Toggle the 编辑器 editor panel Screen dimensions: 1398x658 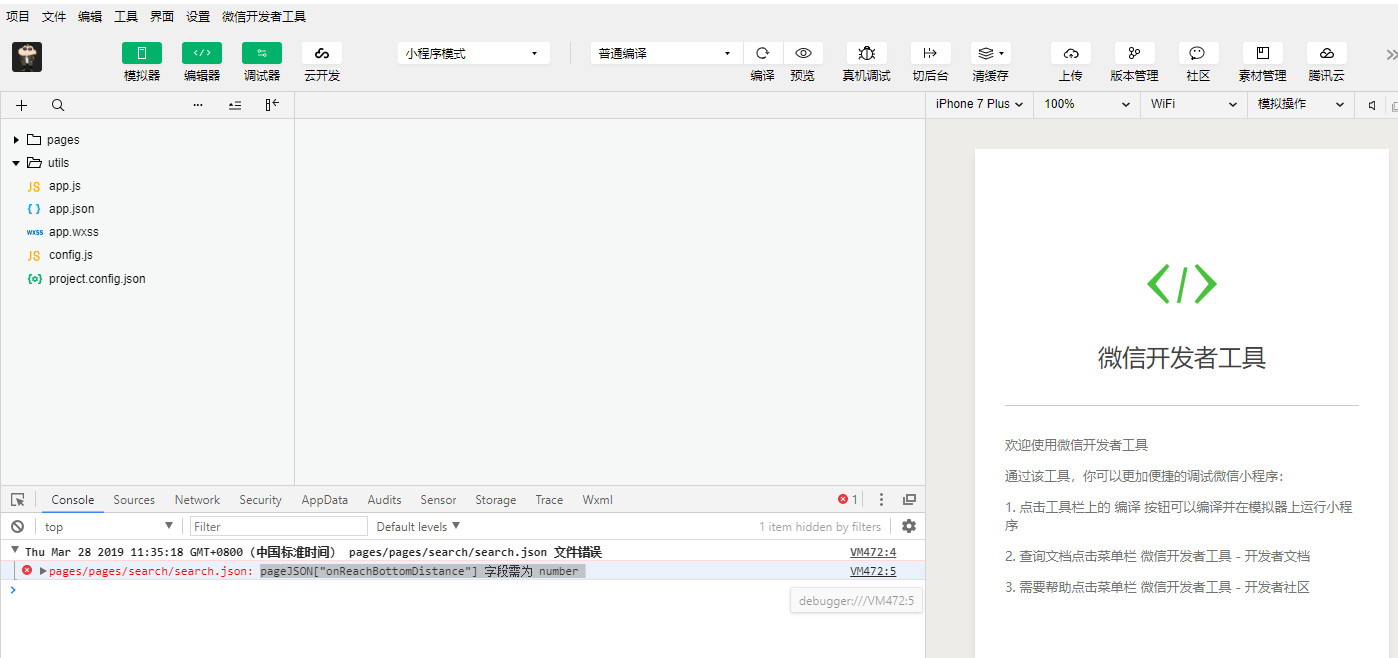(202, 53)
